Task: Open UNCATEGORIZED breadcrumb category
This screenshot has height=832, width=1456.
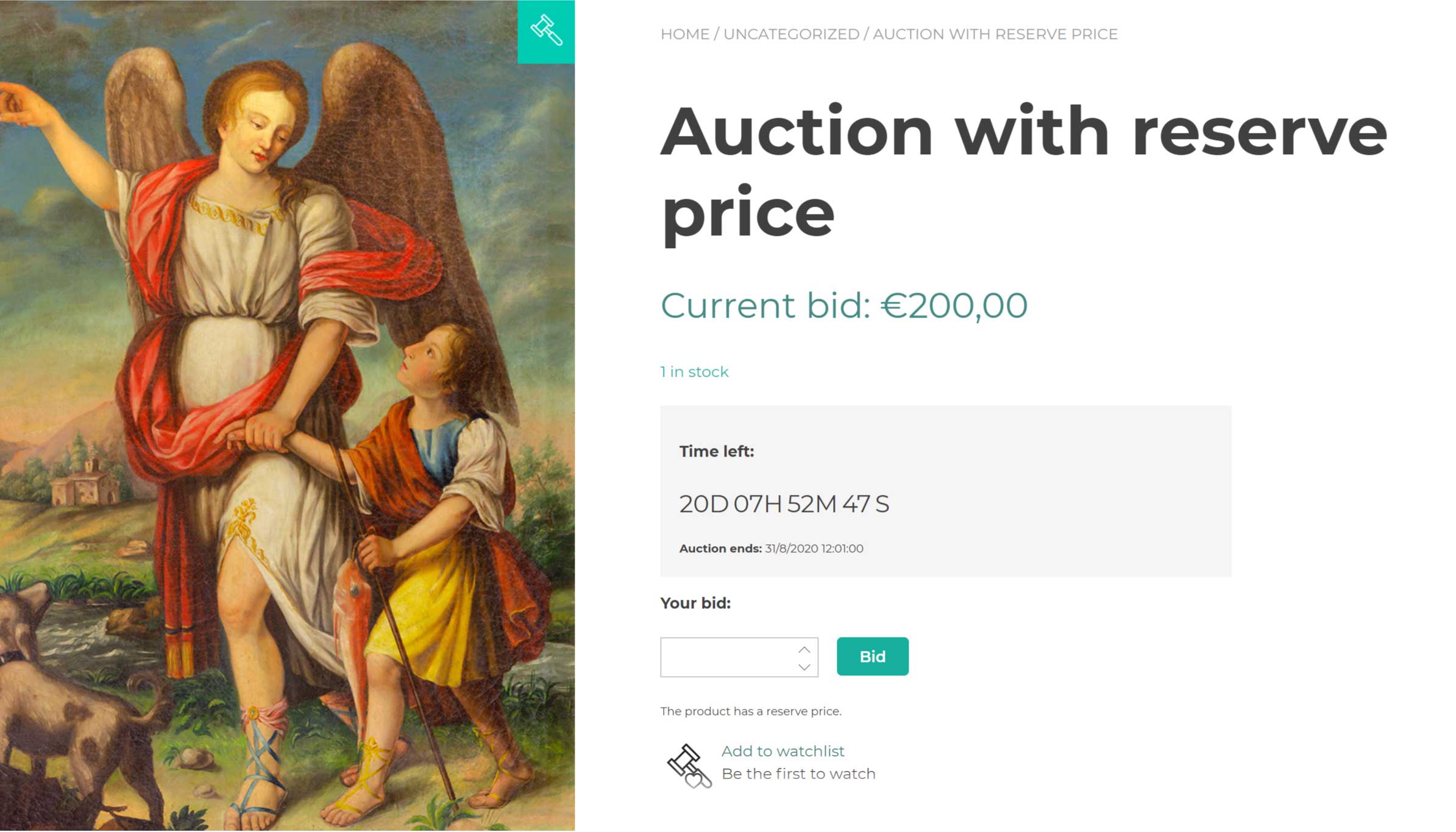Action: 791,34
